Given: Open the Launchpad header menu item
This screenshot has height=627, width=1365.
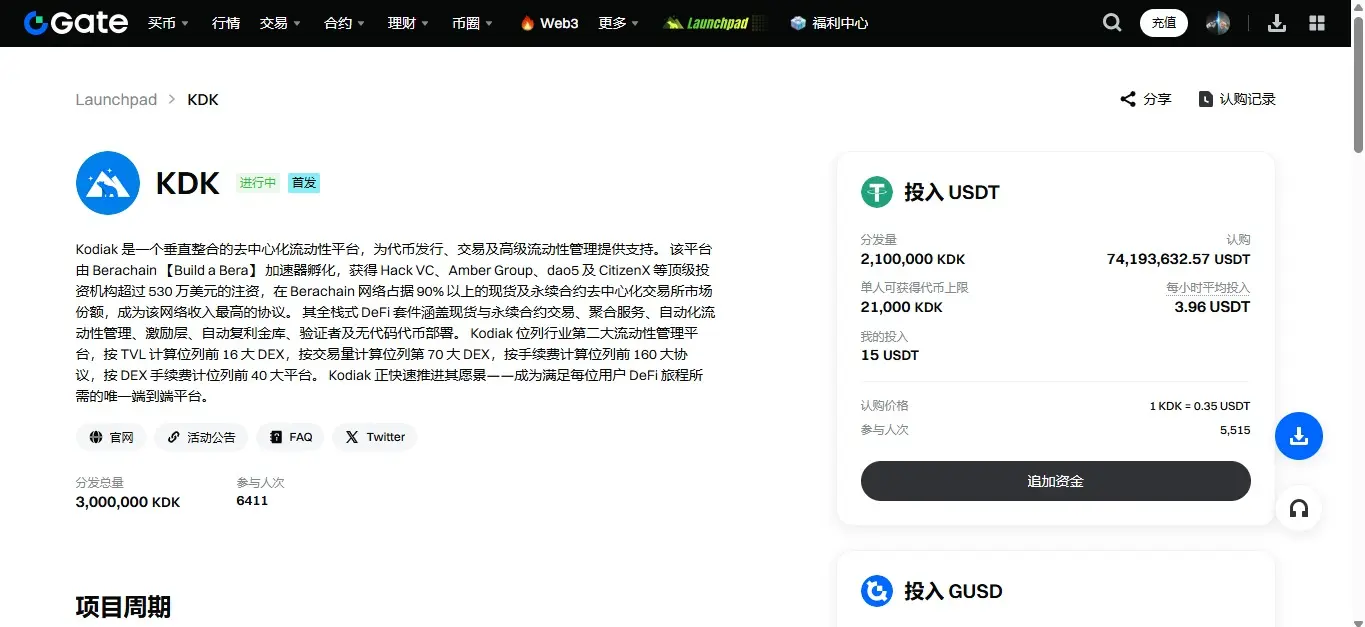Looking at the screenshot, I should [x=716, y=22].
